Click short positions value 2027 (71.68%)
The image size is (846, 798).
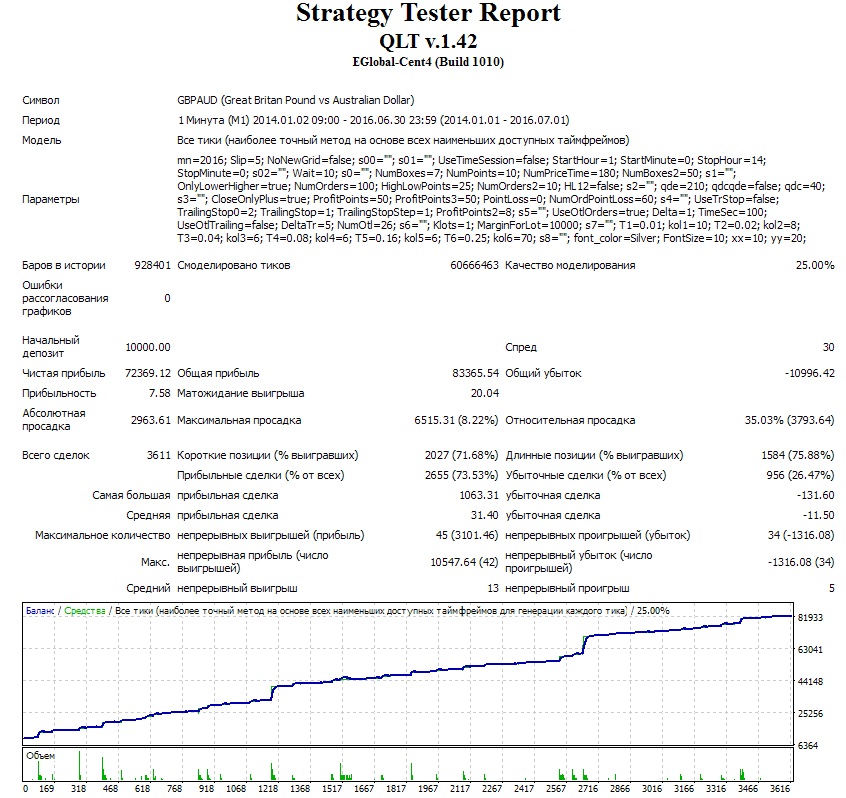pyautogui.click(x=461, y=455)
